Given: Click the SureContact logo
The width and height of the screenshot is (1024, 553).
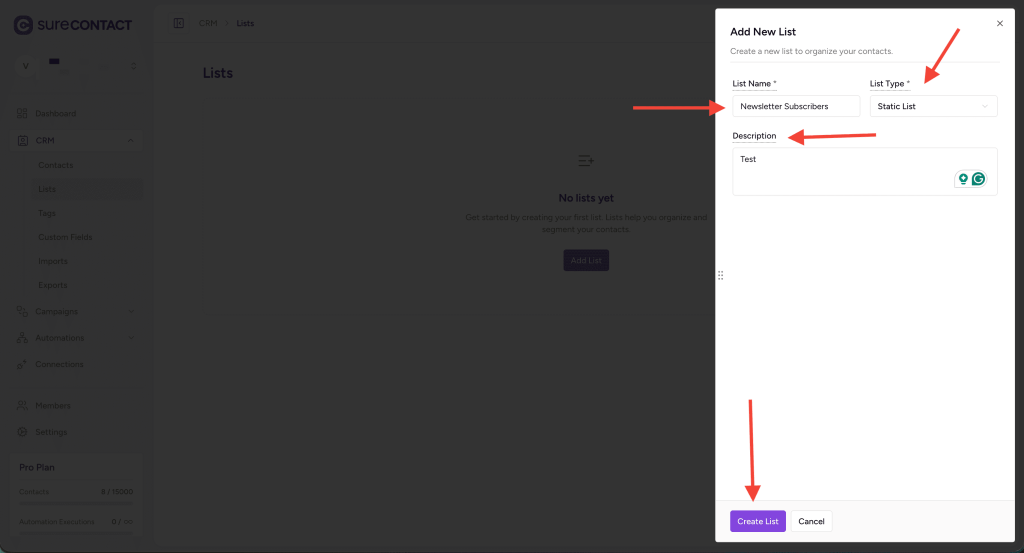Looking at the screenshot, I should coord(73,24).
